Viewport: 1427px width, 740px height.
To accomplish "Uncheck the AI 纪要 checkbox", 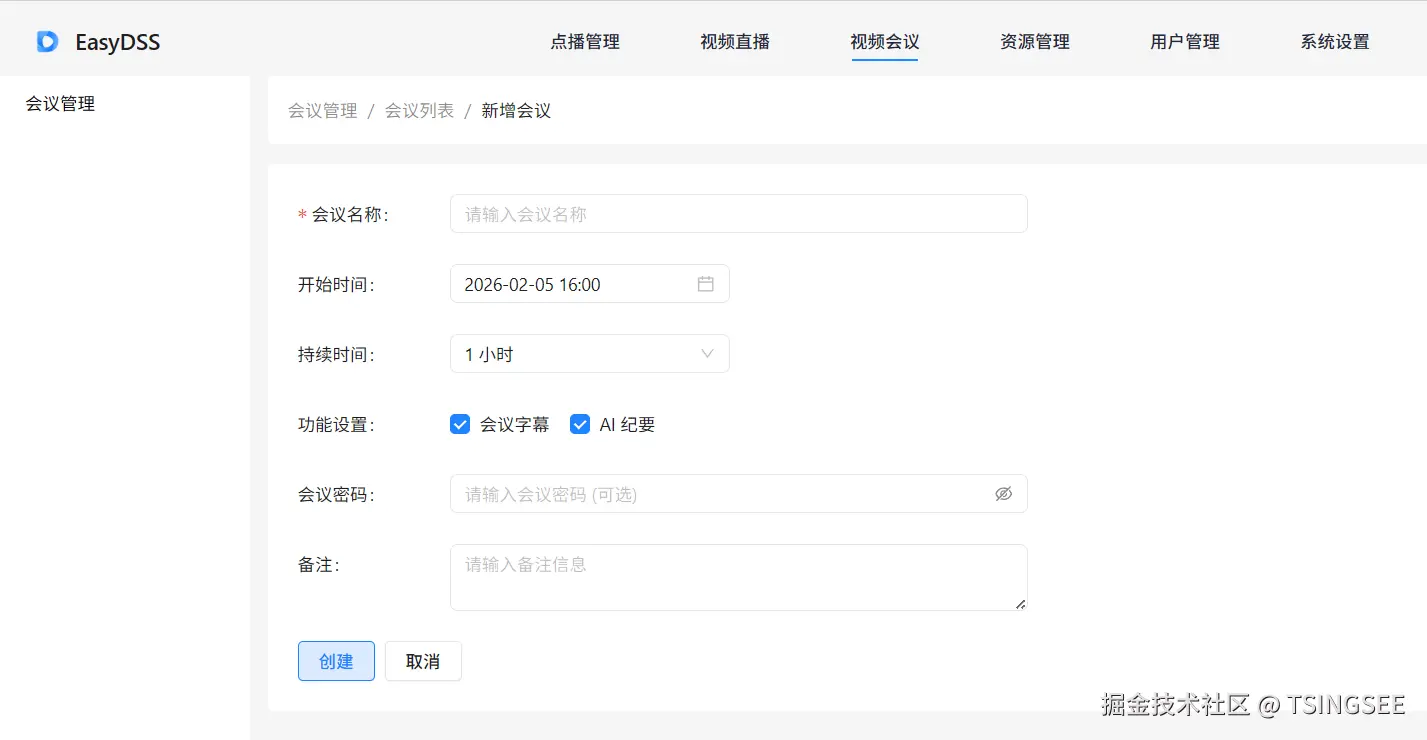I will point(580,424).
